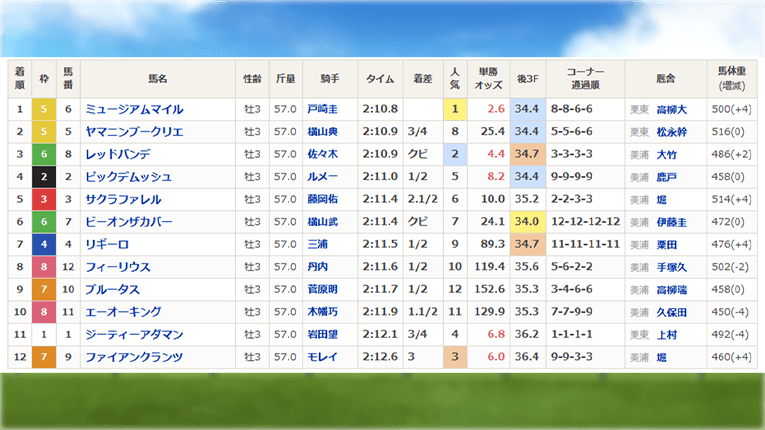765x430 pixels.
Task: Open trainer link 久保田
Action: (x=671, y=312)
